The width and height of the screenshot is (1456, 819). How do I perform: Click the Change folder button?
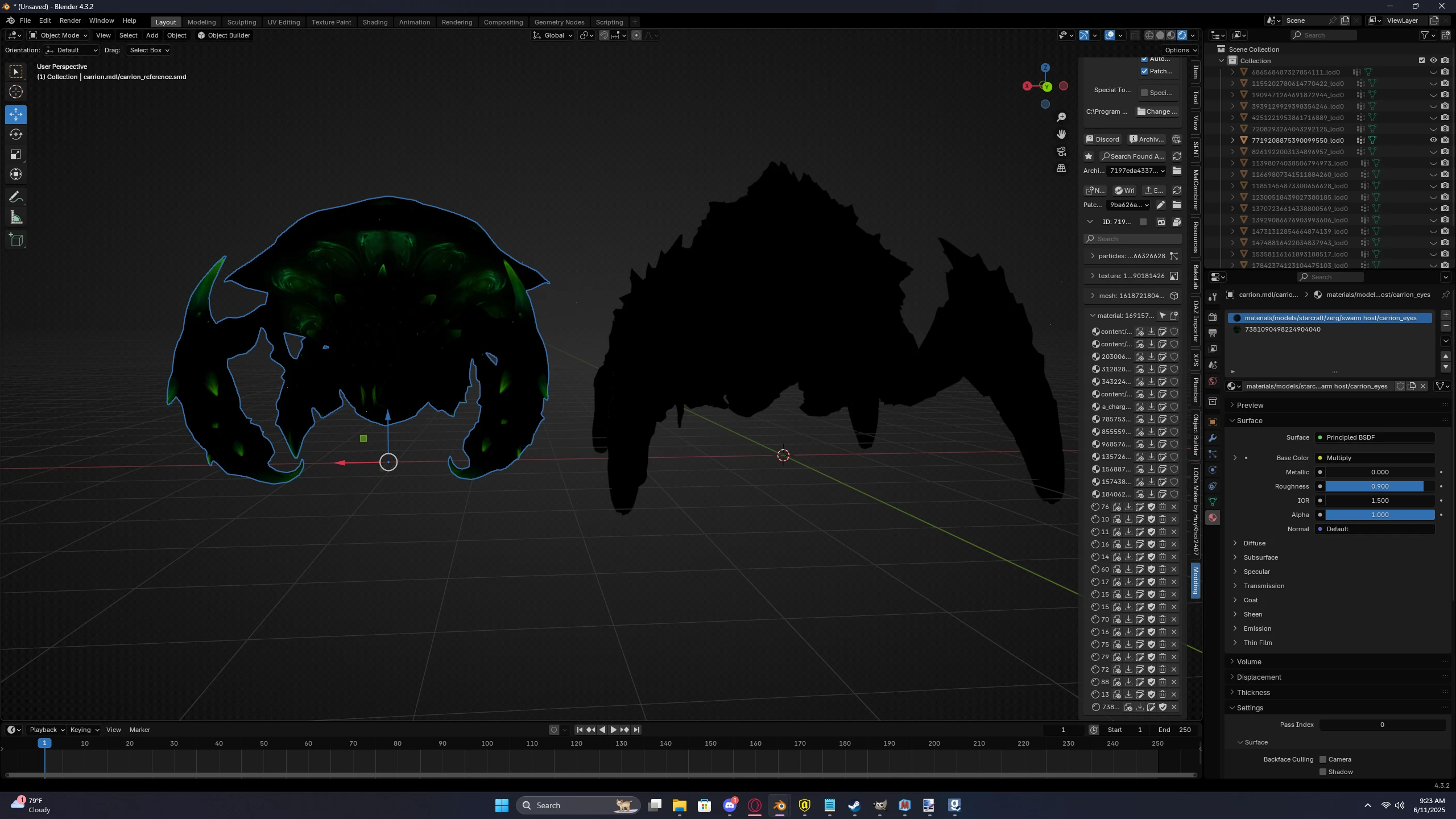click(1157, 111)
